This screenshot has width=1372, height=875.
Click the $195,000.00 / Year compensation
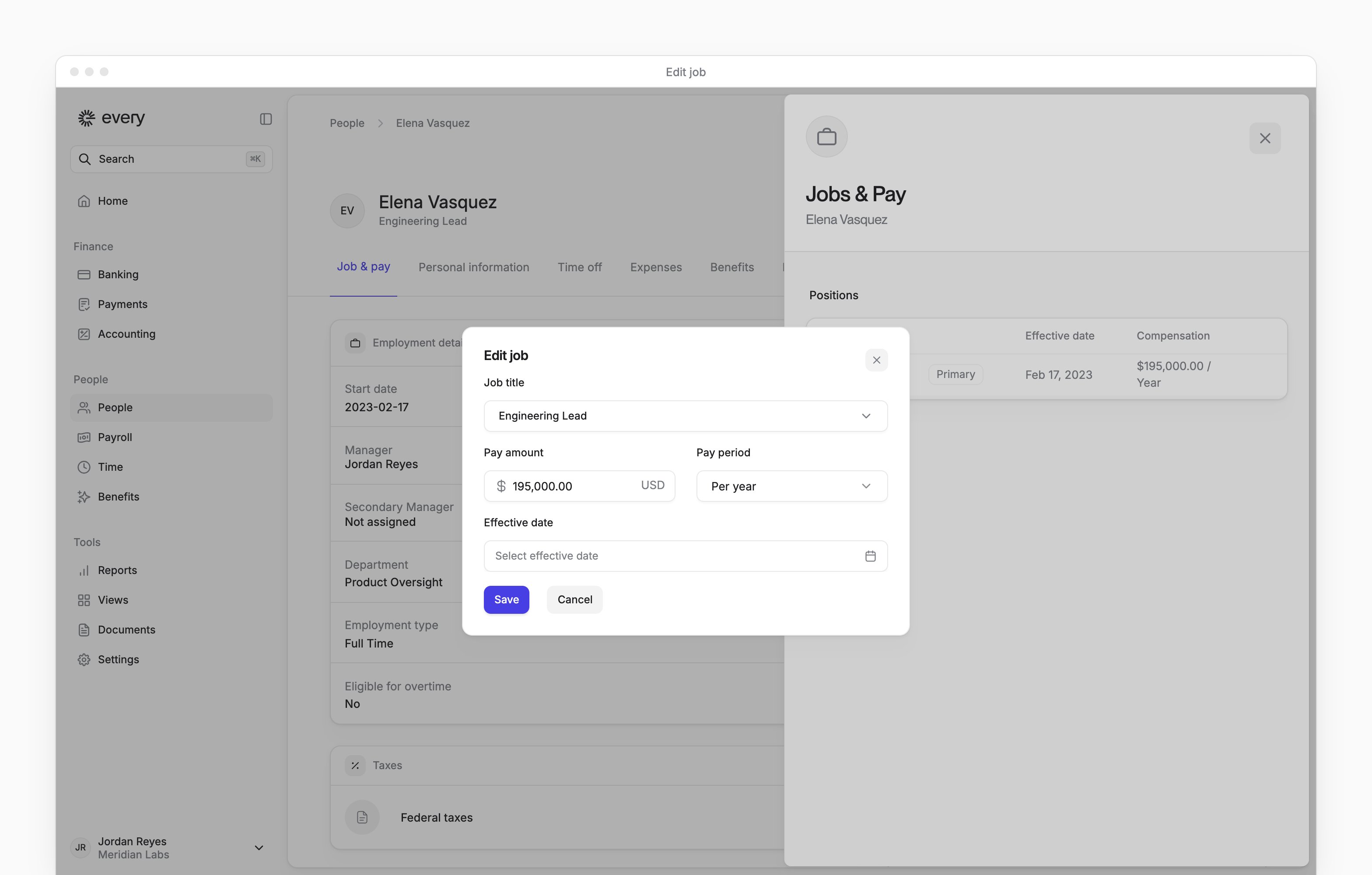1173,374
